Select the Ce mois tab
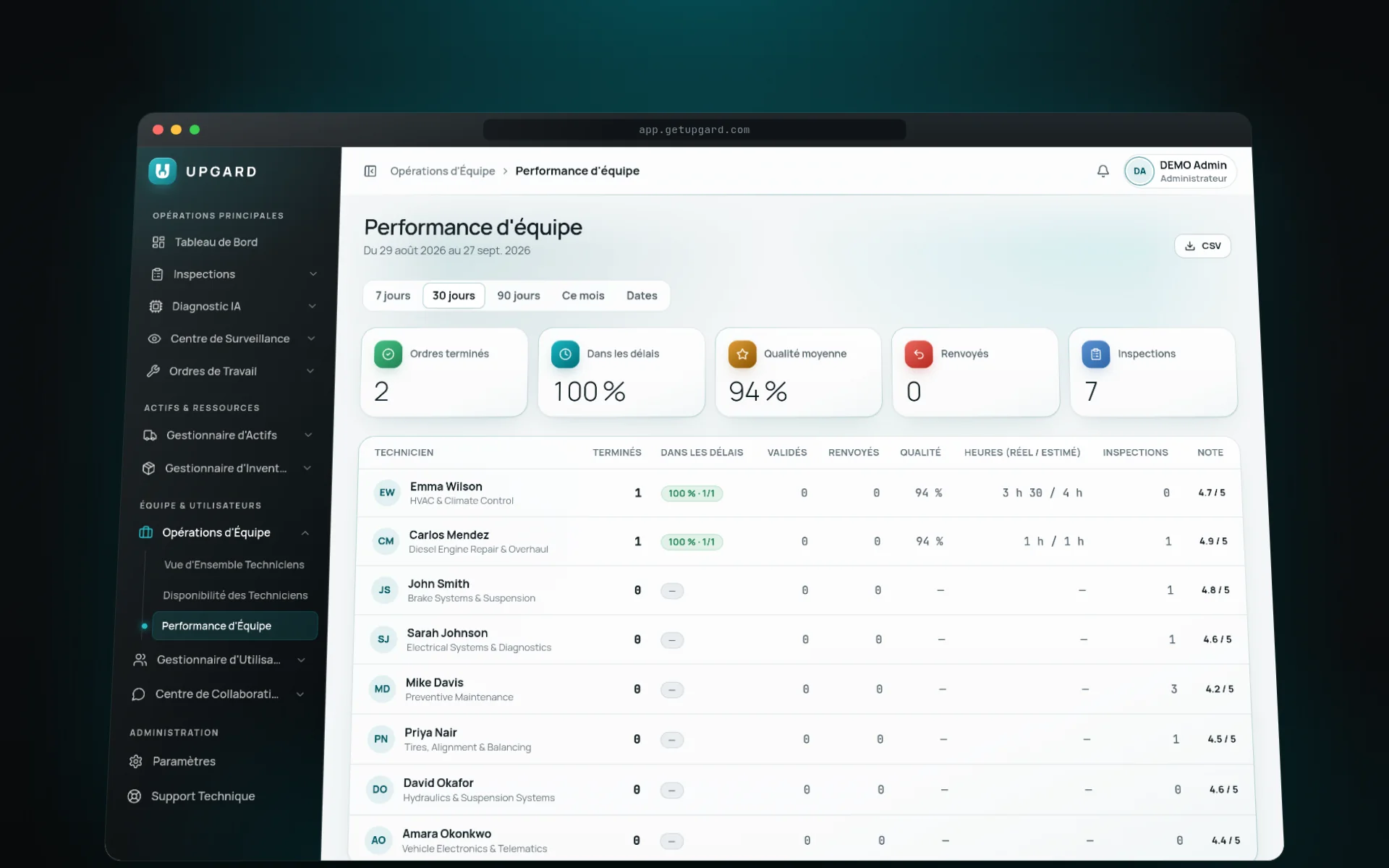 click(583, 296)
